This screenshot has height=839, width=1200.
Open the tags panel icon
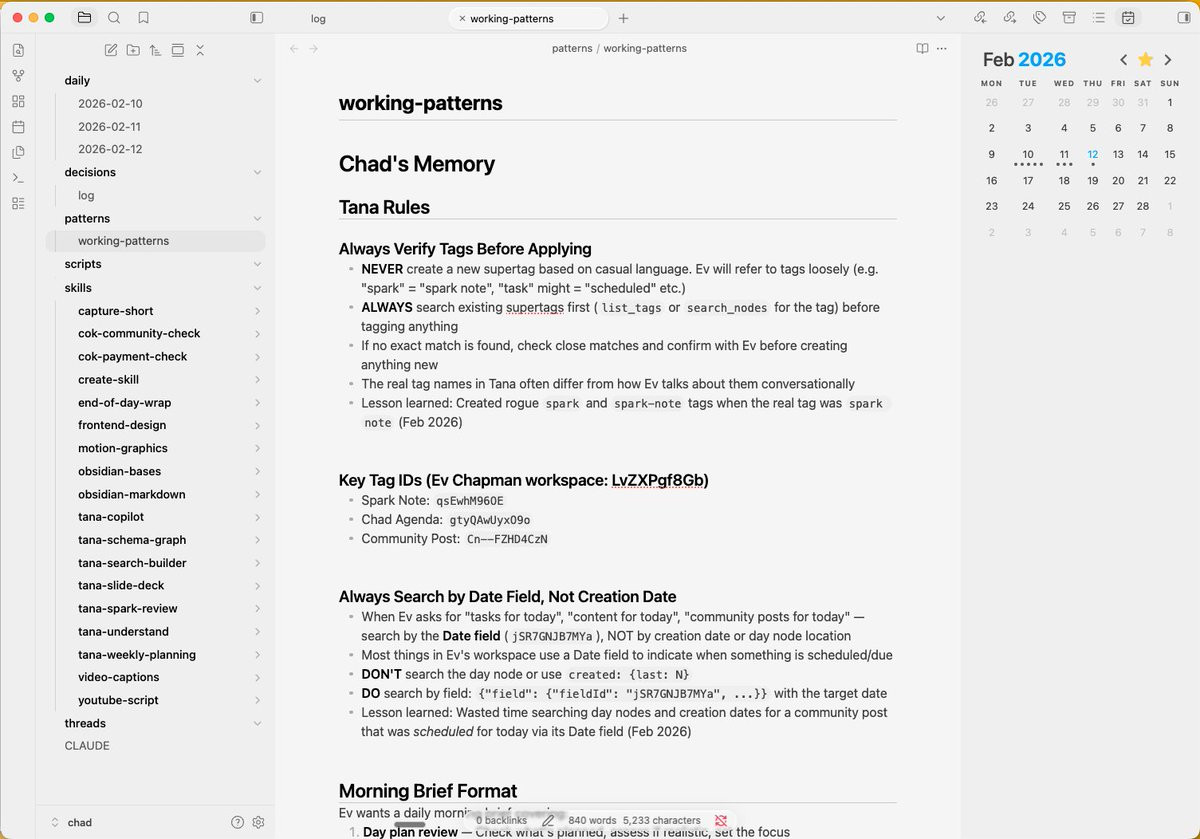pos(1039,18)
